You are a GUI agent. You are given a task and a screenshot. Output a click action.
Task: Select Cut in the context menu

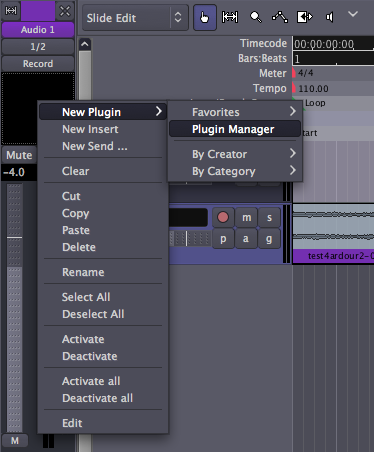(103, 196)
